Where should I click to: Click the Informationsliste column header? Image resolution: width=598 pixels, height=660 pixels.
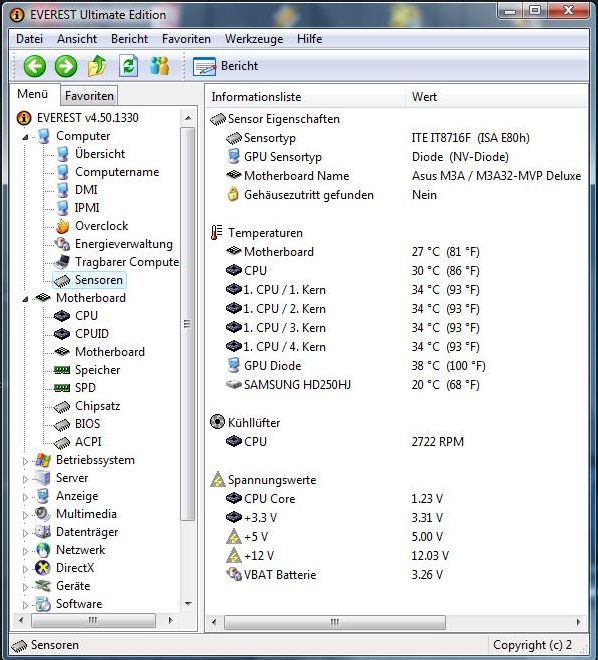[306, 97]
